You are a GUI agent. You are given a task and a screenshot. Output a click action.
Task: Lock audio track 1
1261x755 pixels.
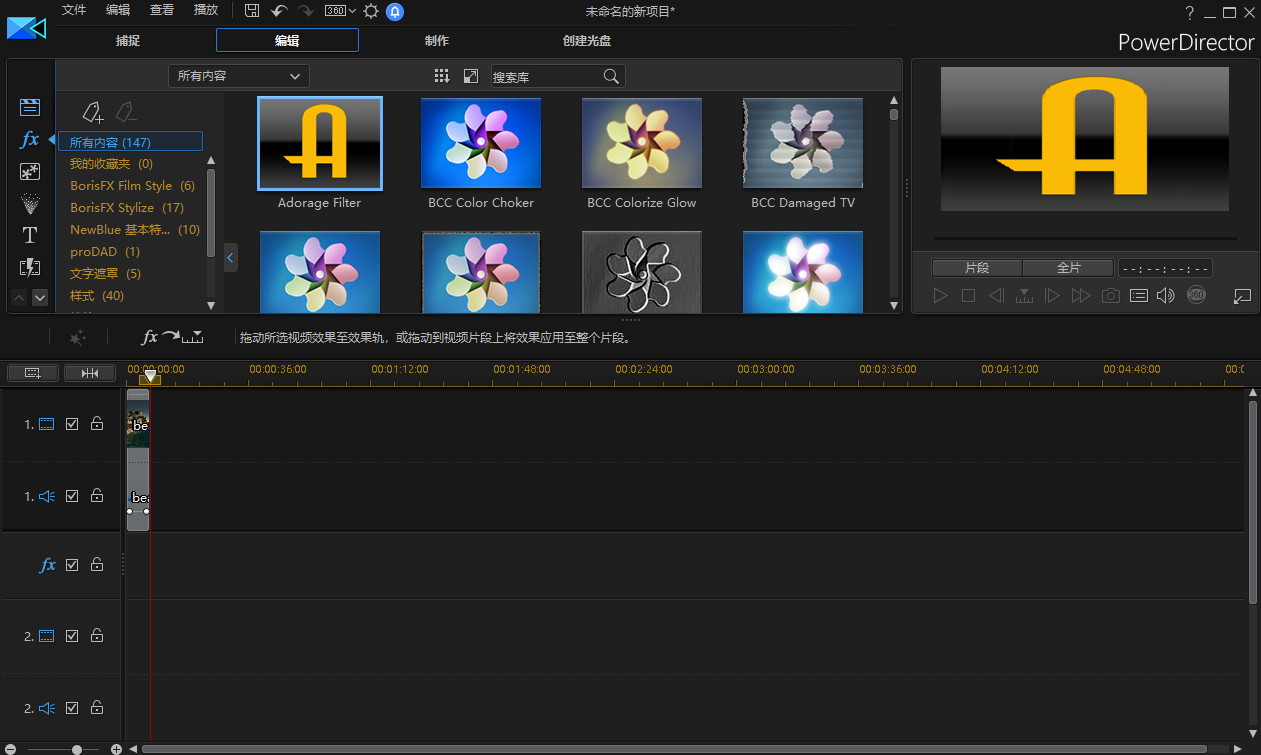(97, 496)
